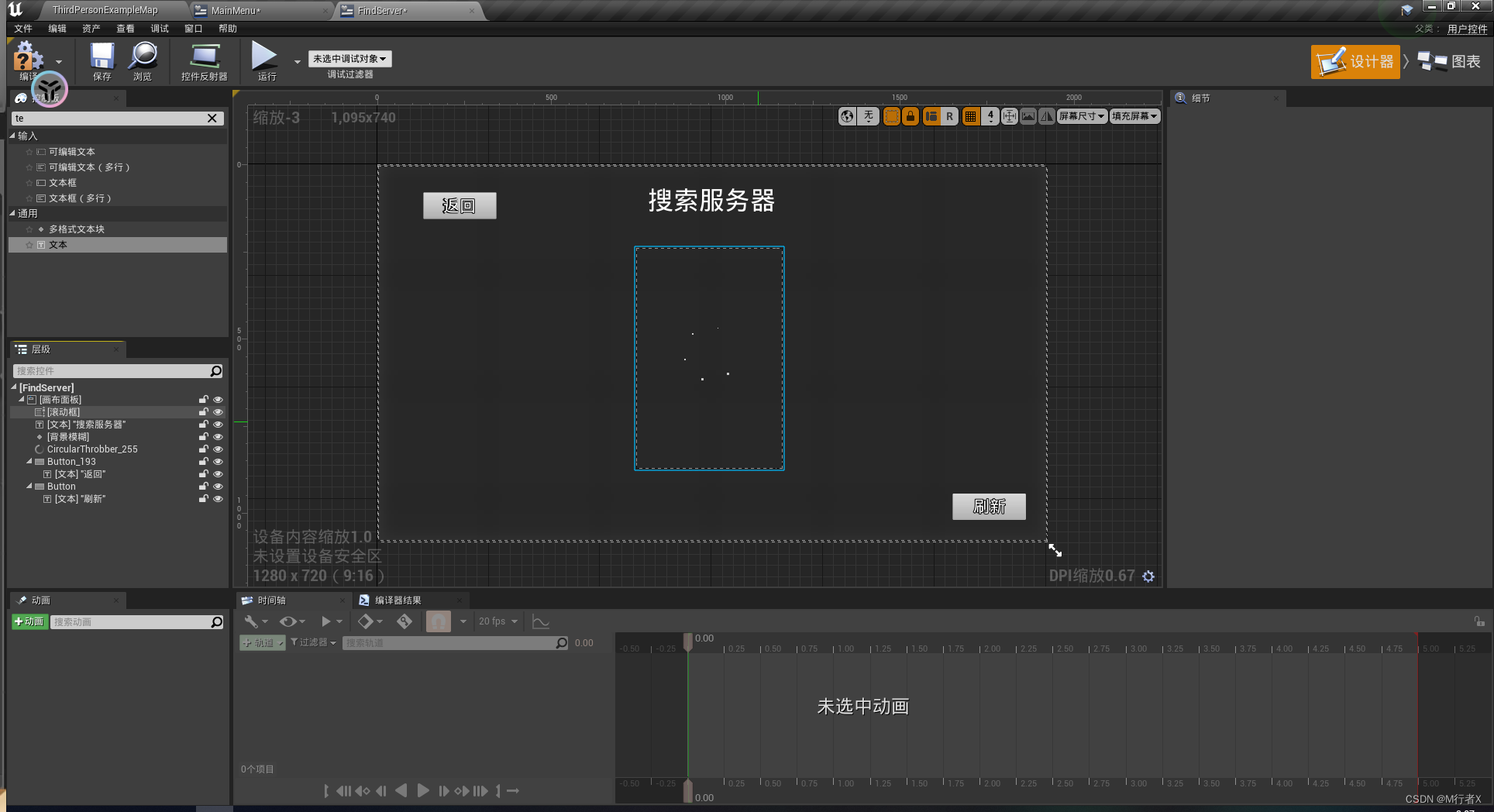Toggle visibility of [背景模糊]
Viewport: 1494px width, 812px height.
(218, 437)
